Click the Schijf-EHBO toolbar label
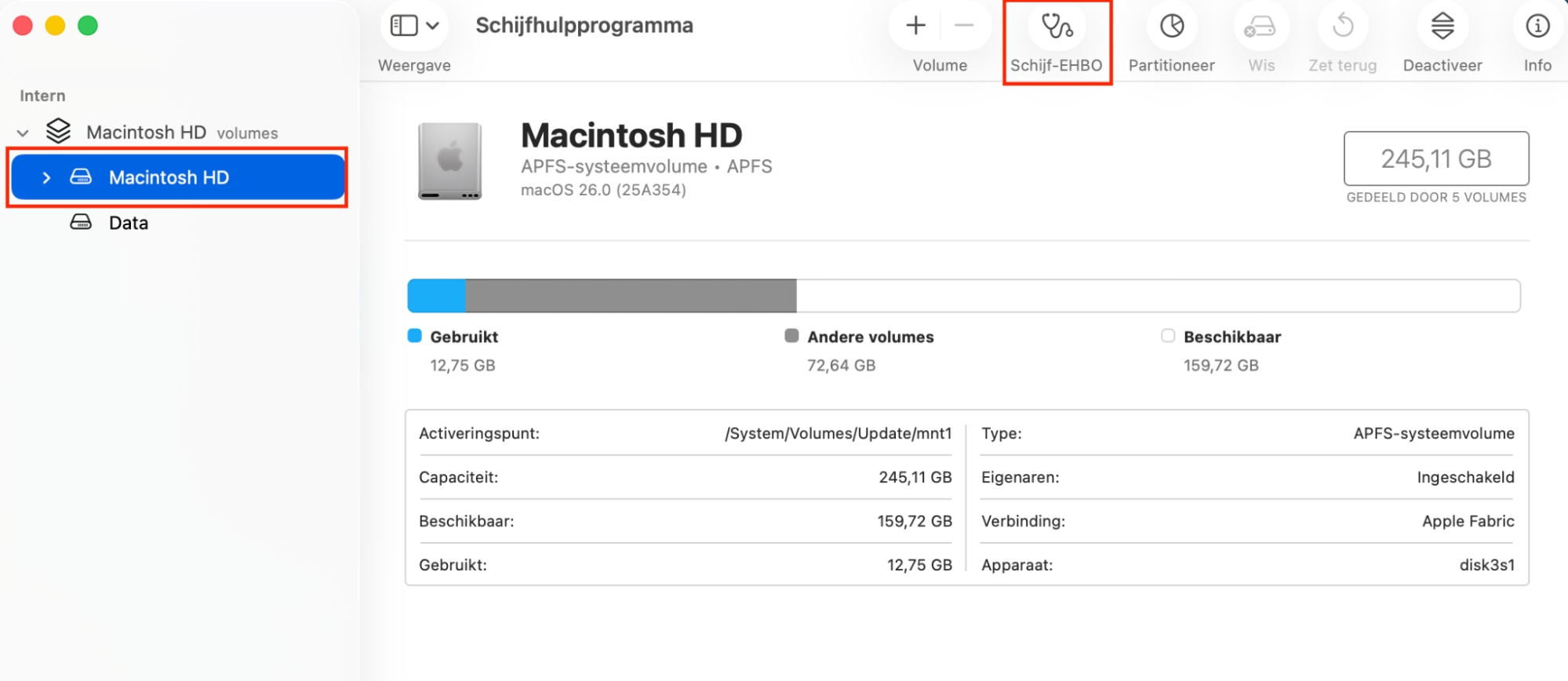The height and width of the screenshot is (681, 1568). point(1056,65)
